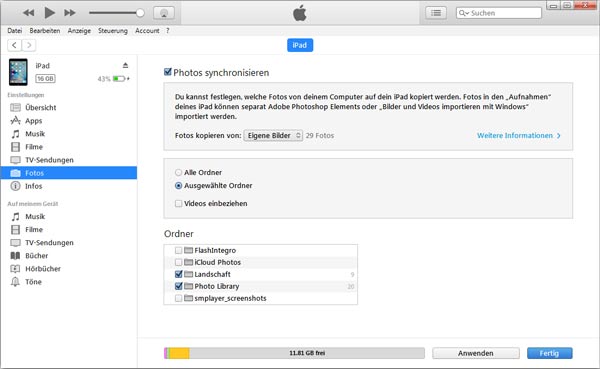
Task: Uncheck the Photo Library folder checkbox
Action: pos(178,286)
